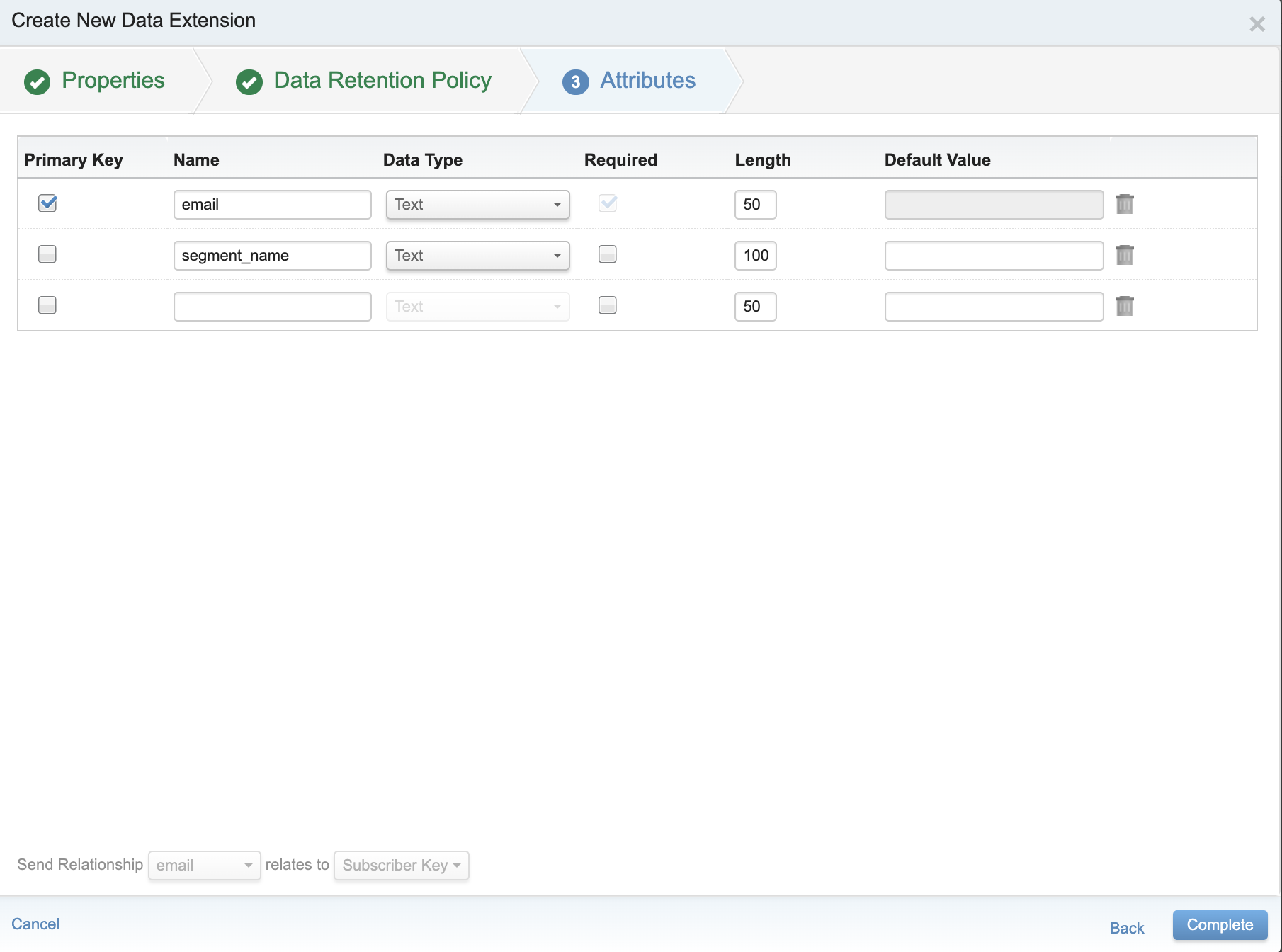Delete the segment_name attribute row
The image size is (1282, 952).
(x=1124, y=255)
